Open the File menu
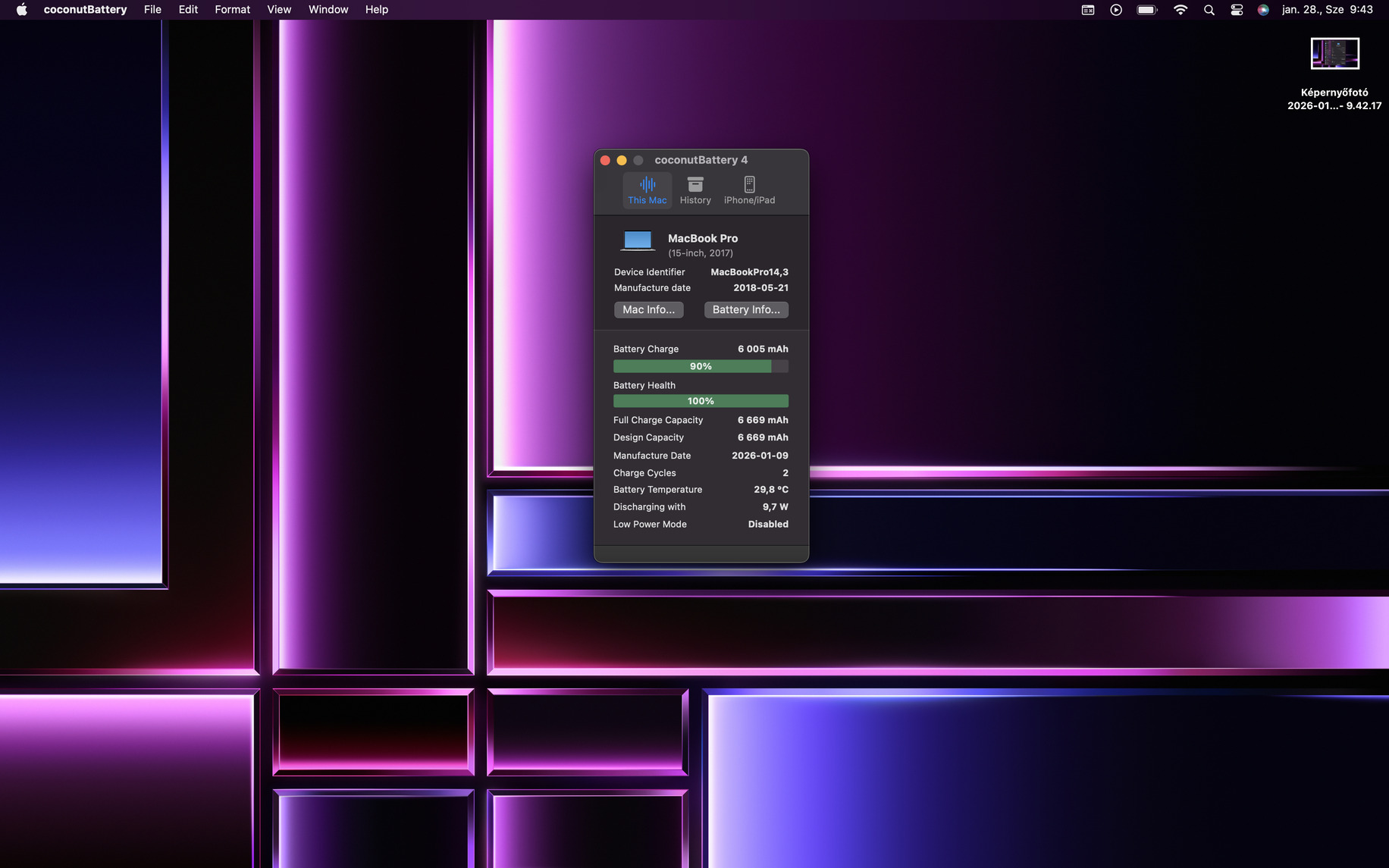Image resolution: width=1389 pixels, height=868 pixels. point(152,10)
